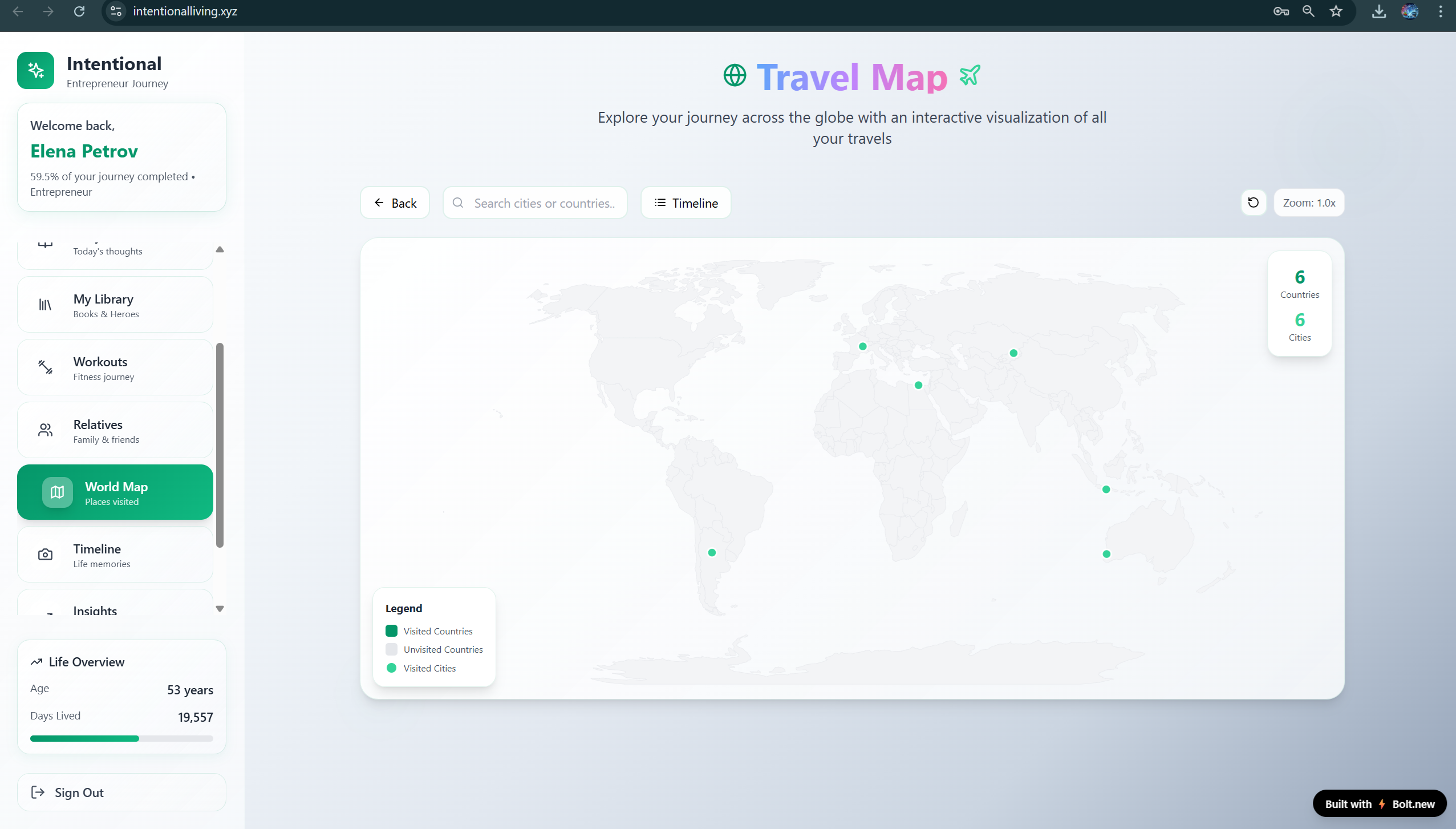
Task: Click the reset map view icon
Action: (x=1253, y=203)
